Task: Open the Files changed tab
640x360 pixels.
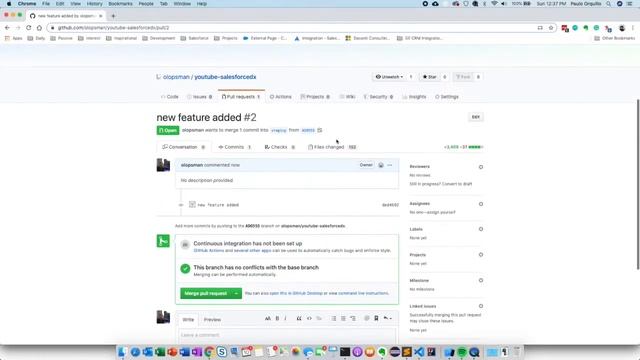Action: [332, 147]
